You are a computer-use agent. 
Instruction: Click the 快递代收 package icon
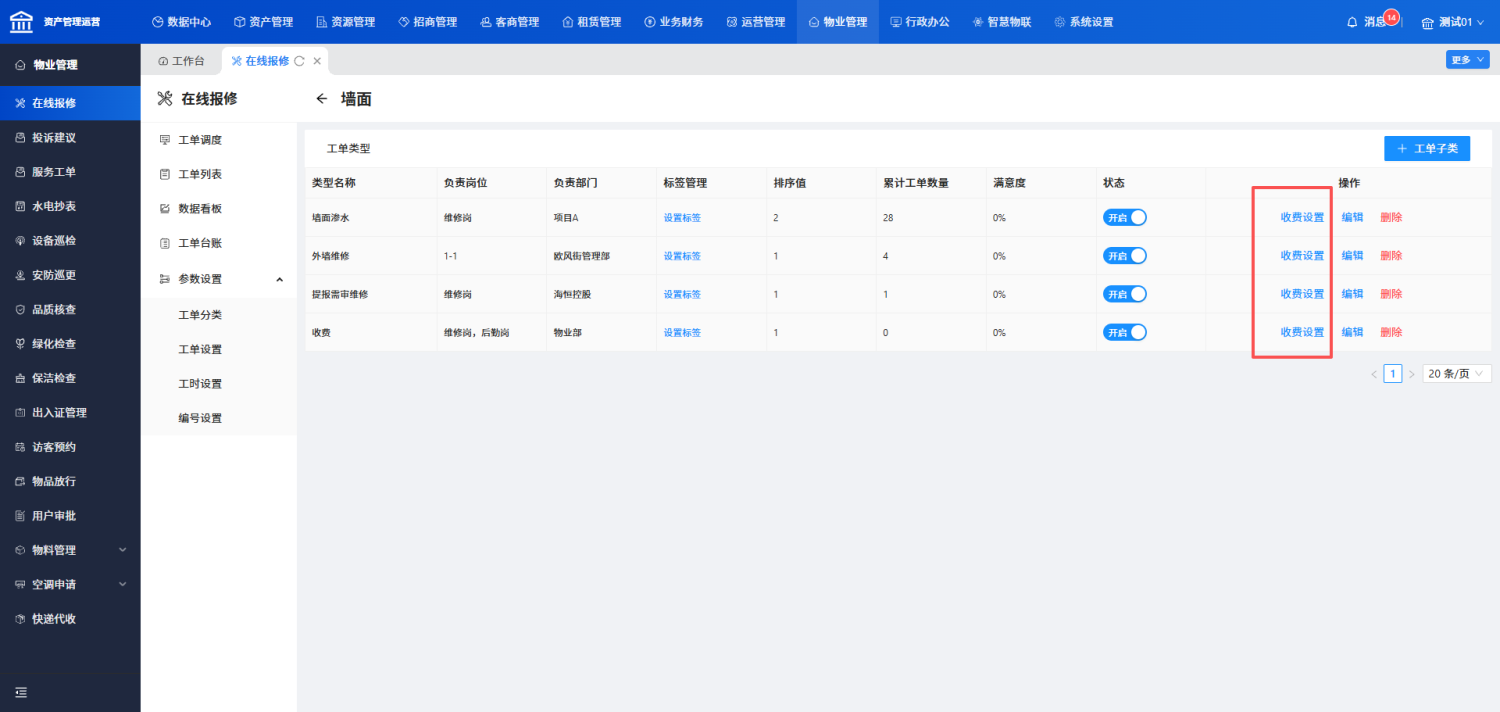point(21,619)
